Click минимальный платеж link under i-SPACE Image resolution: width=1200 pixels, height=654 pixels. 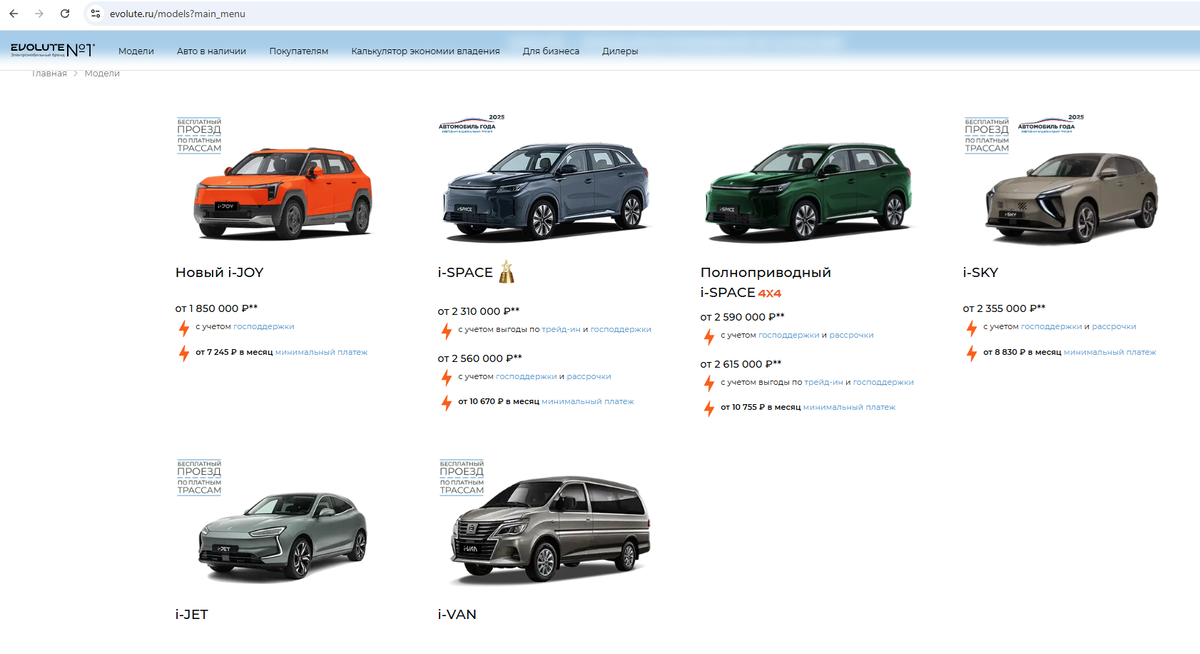point(588,402)
